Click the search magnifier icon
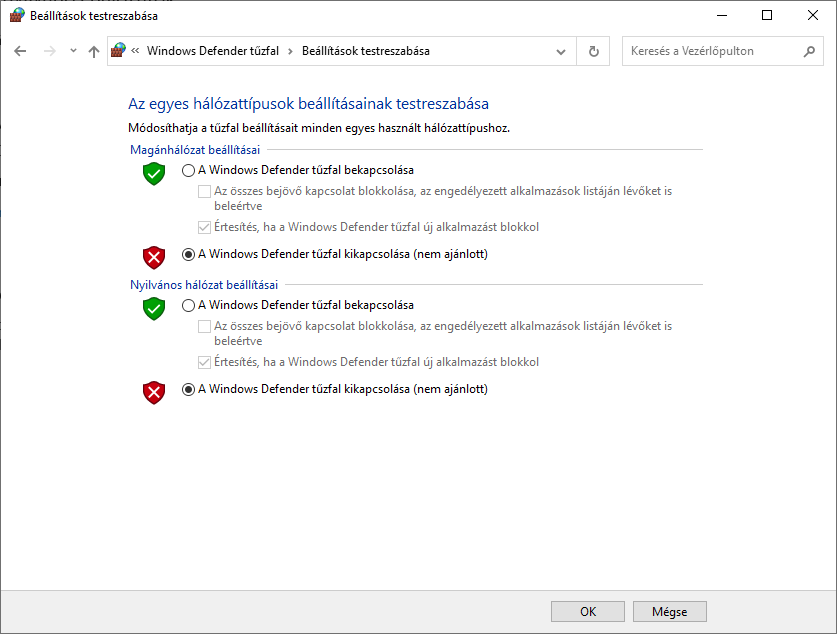This screenshot has width=837, height=634. coord(809,51)
